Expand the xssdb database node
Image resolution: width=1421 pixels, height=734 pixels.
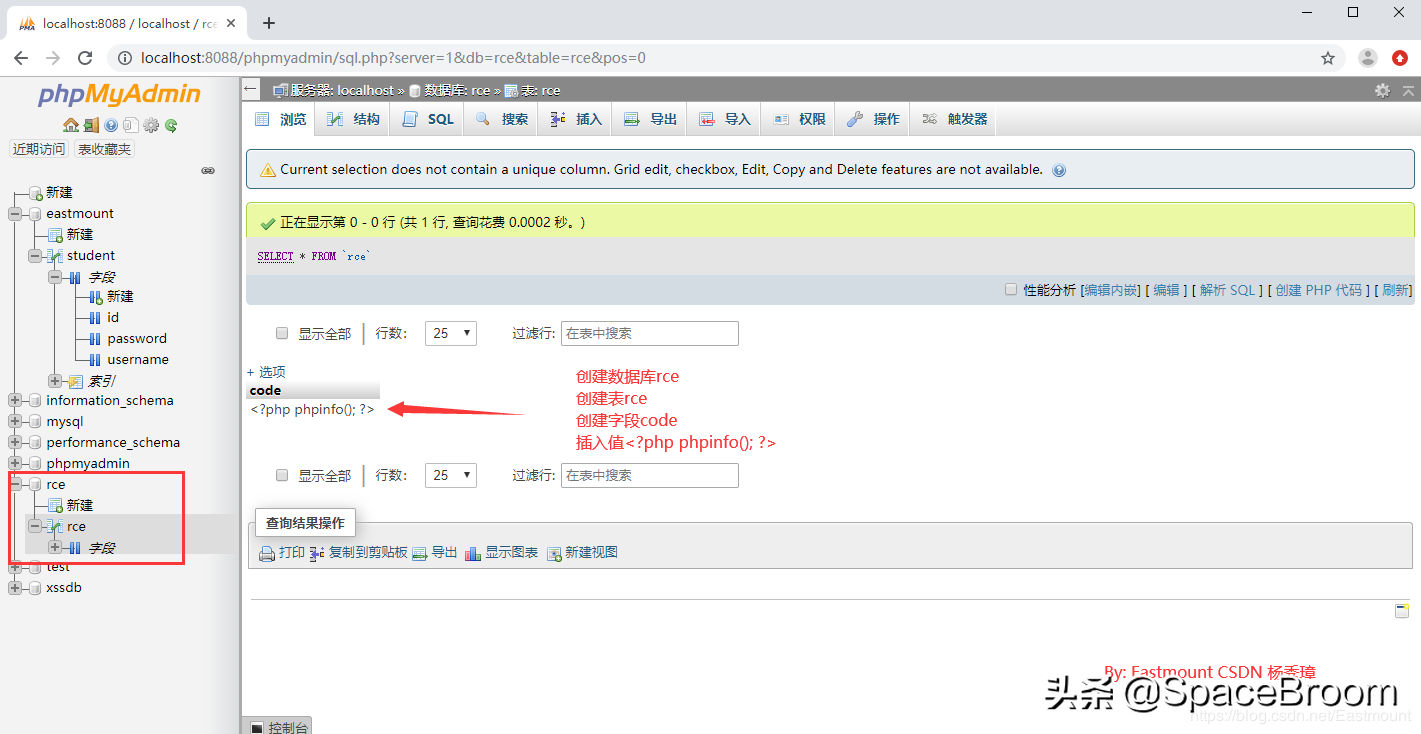click(13, 587)
